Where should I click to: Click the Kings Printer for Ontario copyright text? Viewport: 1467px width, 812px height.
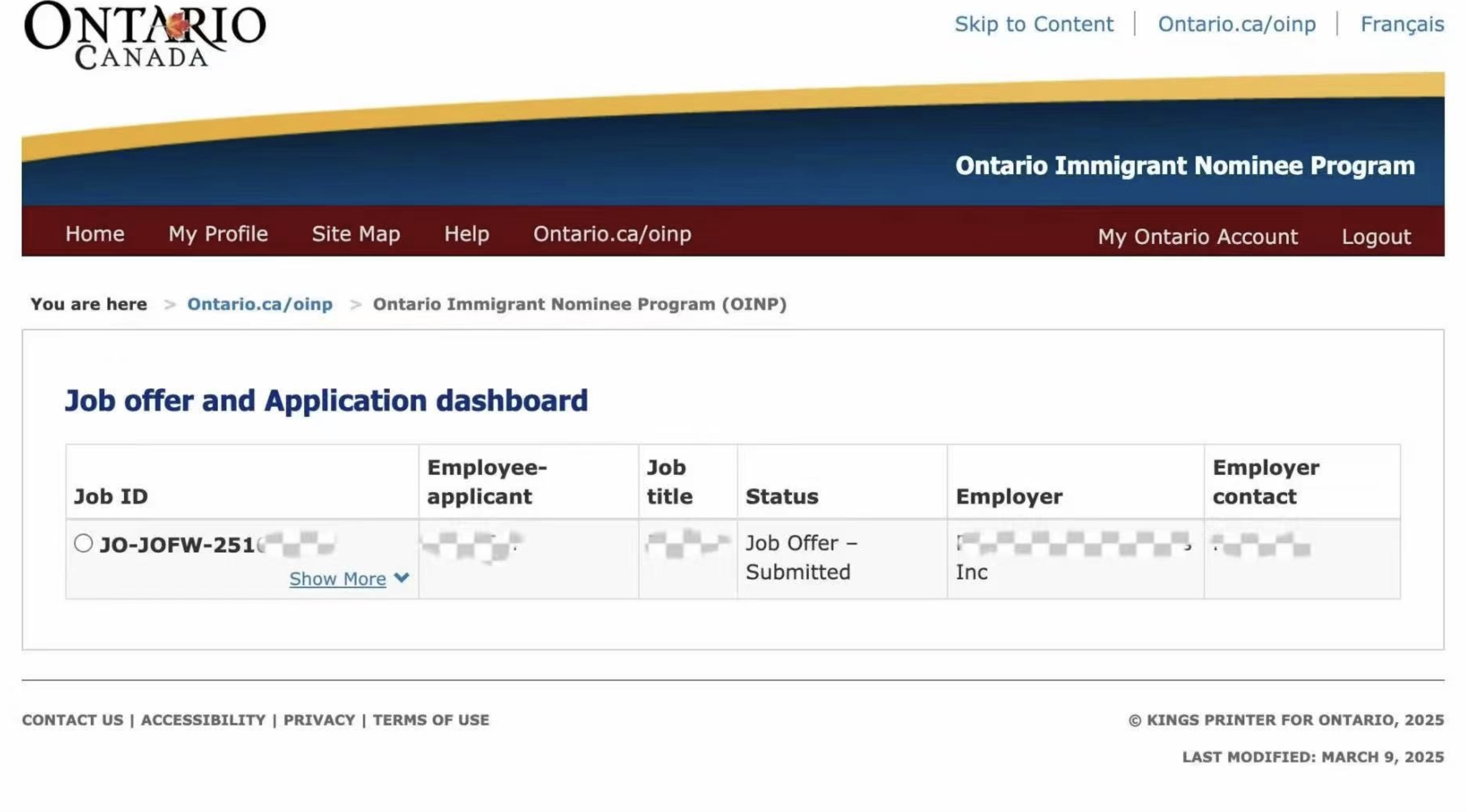pyautogui.click(x=1286, y=720)
